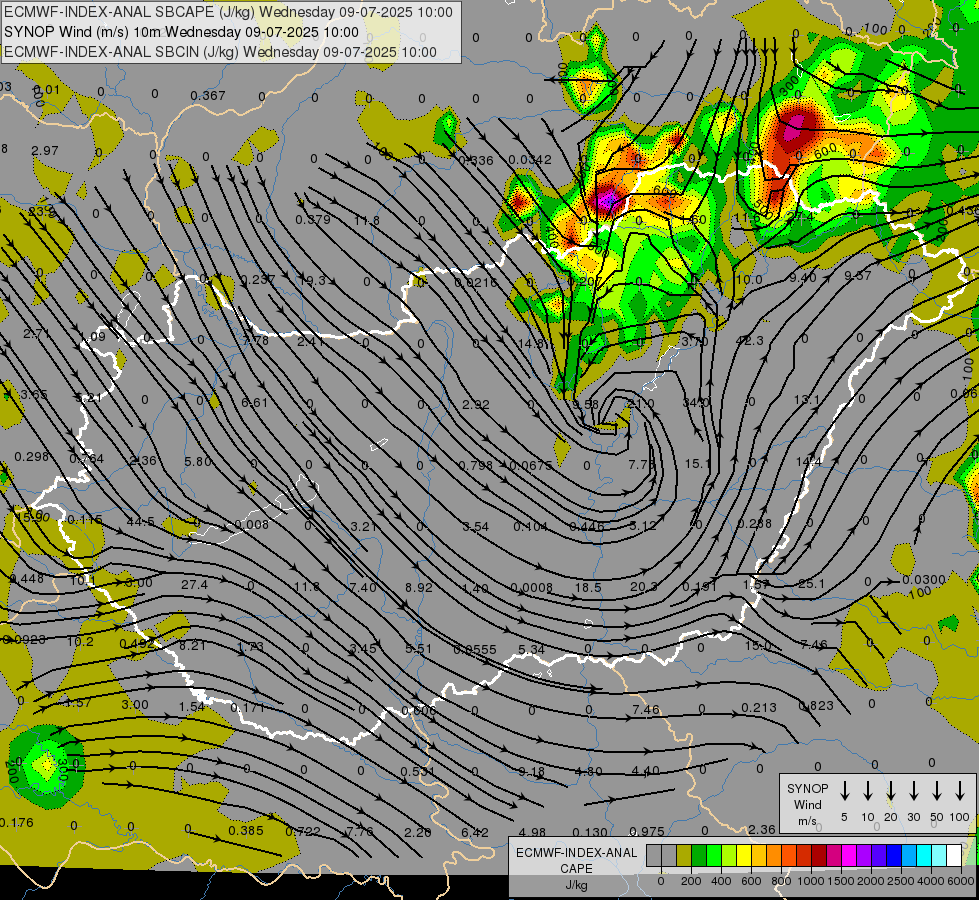Viewport: 979px width, 900px height.
Task: Click the 8.92 value on the map
Action: 418,588
